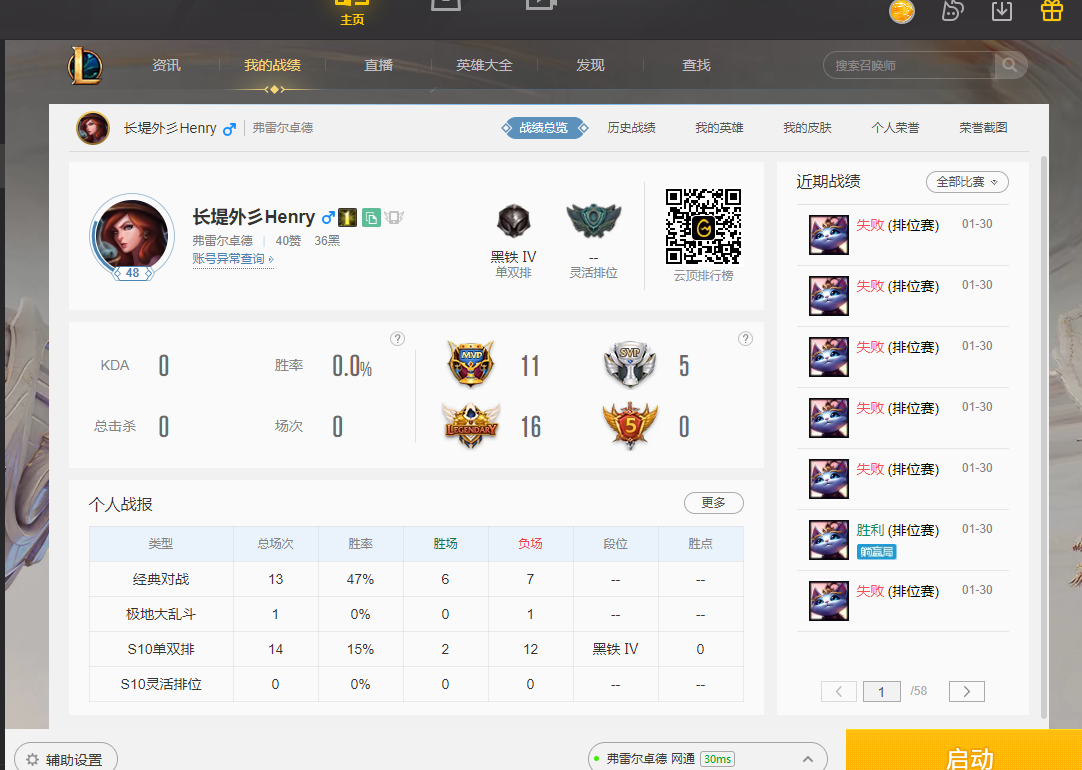
Task: Click the mascot icon in top bar
Action: pos(952,10)
